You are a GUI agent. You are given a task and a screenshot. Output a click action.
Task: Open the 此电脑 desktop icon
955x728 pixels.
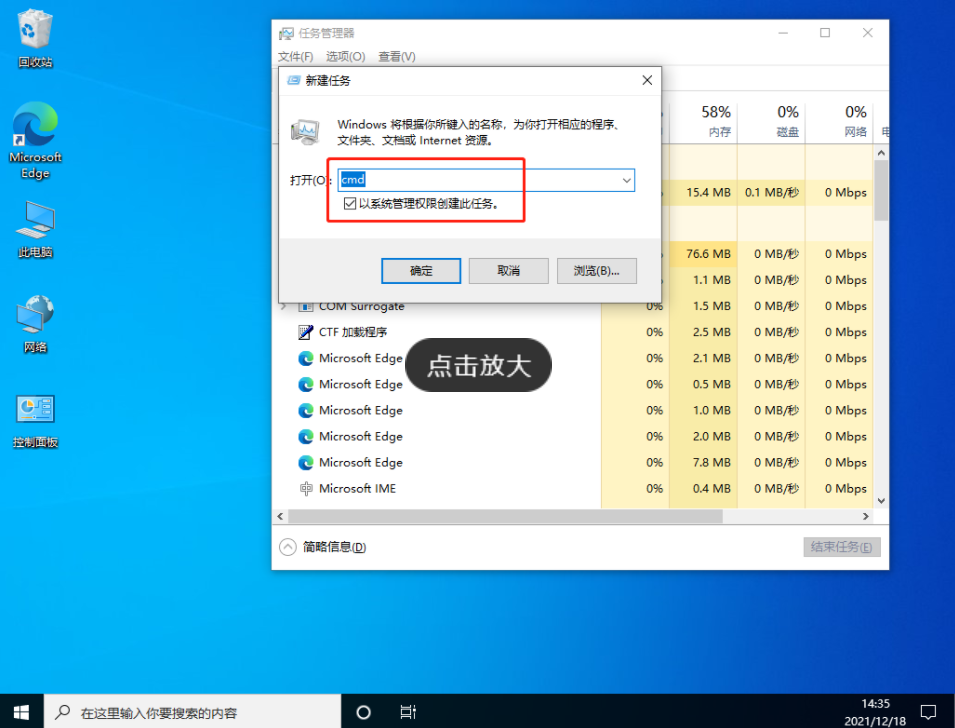coord(35,227)
